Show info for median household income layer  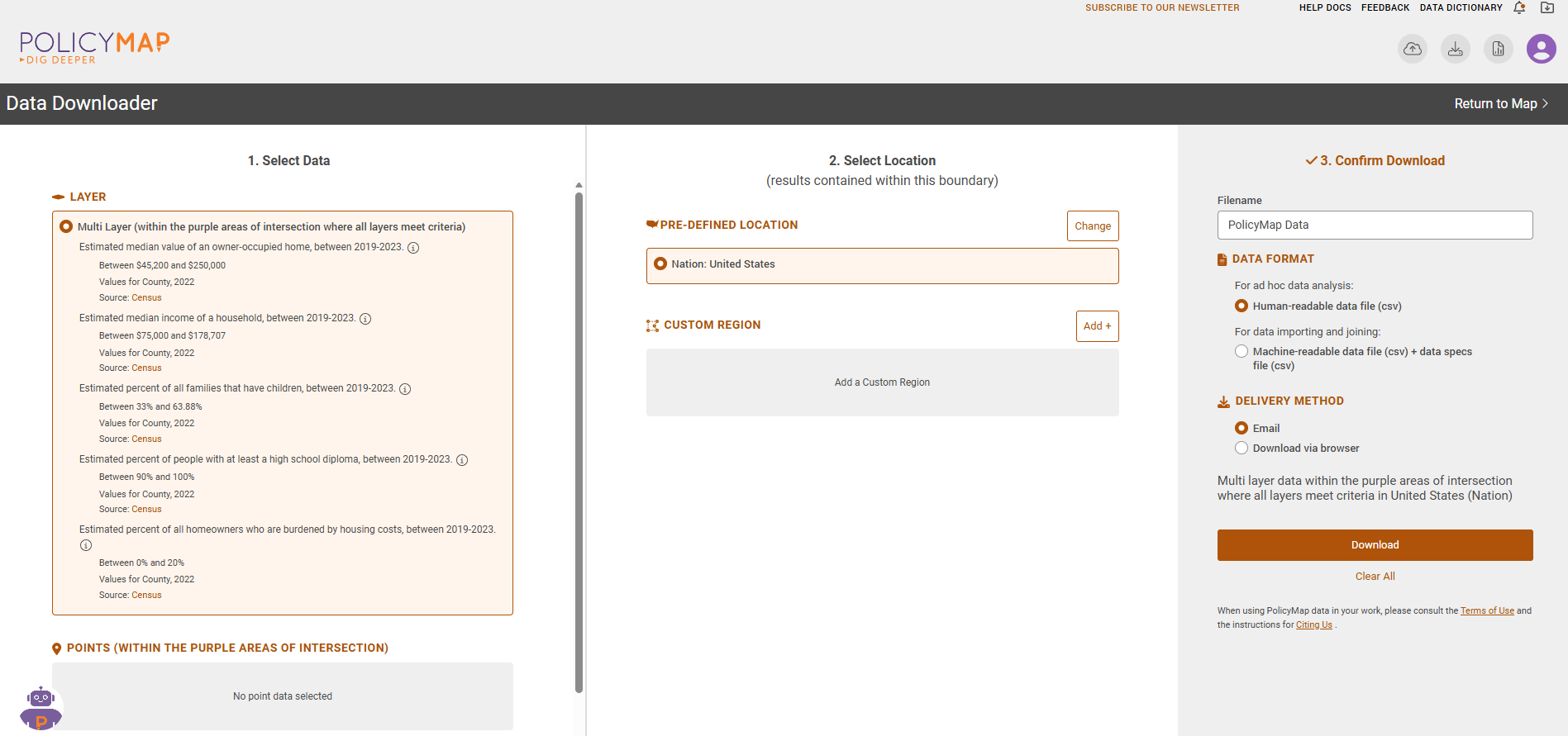tap(365, 319)
